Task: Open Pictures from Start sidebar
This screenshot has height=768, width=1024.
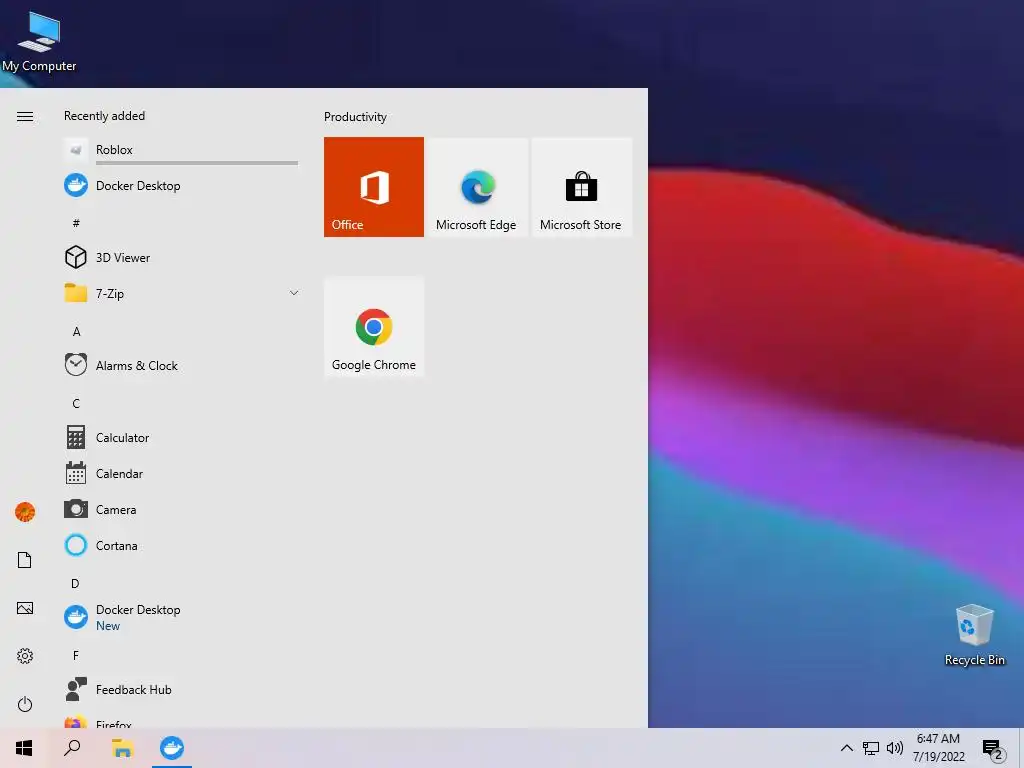Action: pyautogui.click(x=25, y=608)
